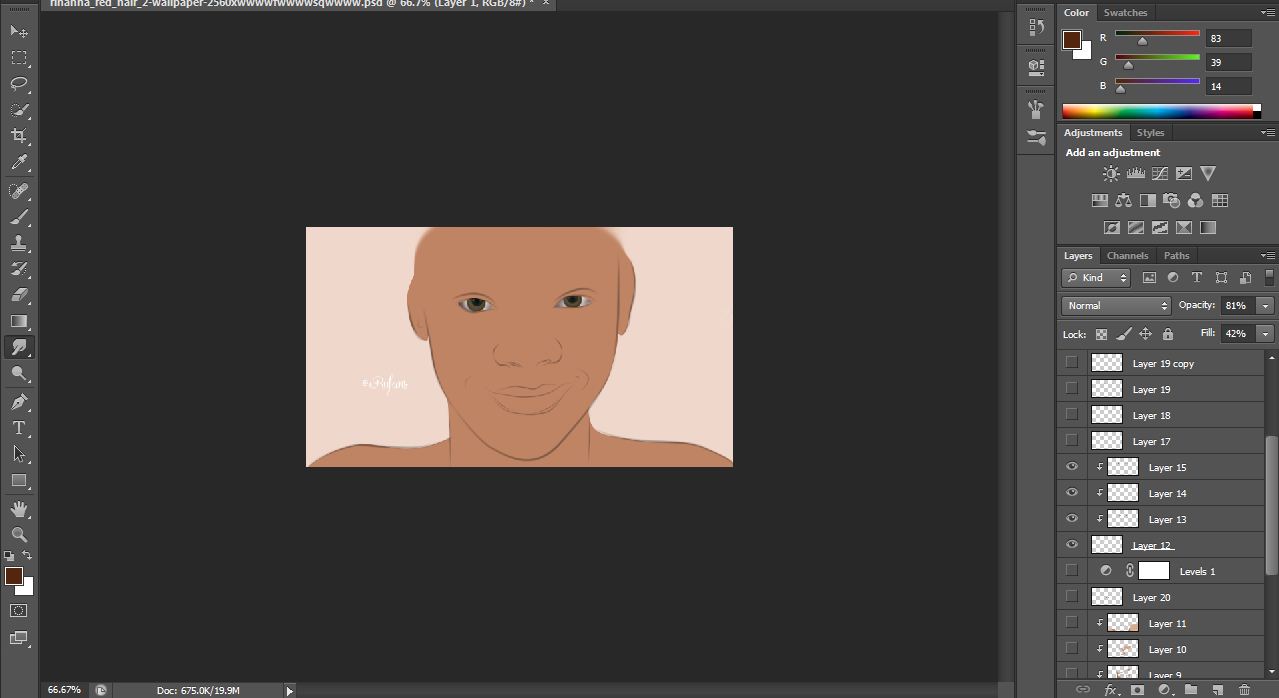This screenshot has width=1279, height=698.
Task: Hide Layer 12 visibility eye
Action: click(1072, 545)
